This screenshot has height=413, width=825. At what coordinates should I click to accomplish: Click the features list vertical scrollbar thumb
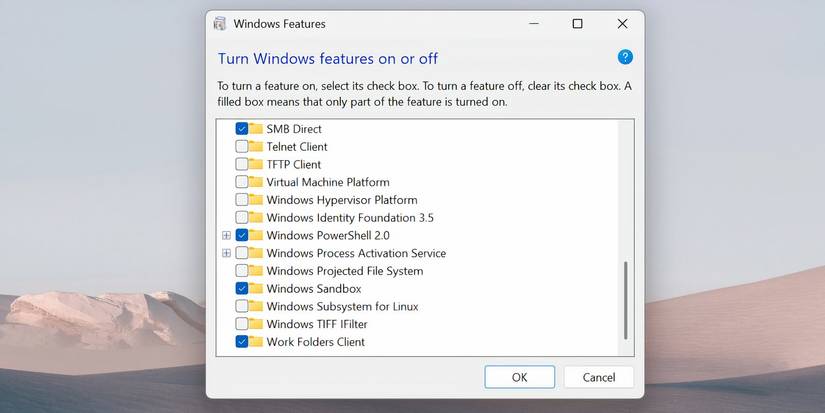coord(627,300)
